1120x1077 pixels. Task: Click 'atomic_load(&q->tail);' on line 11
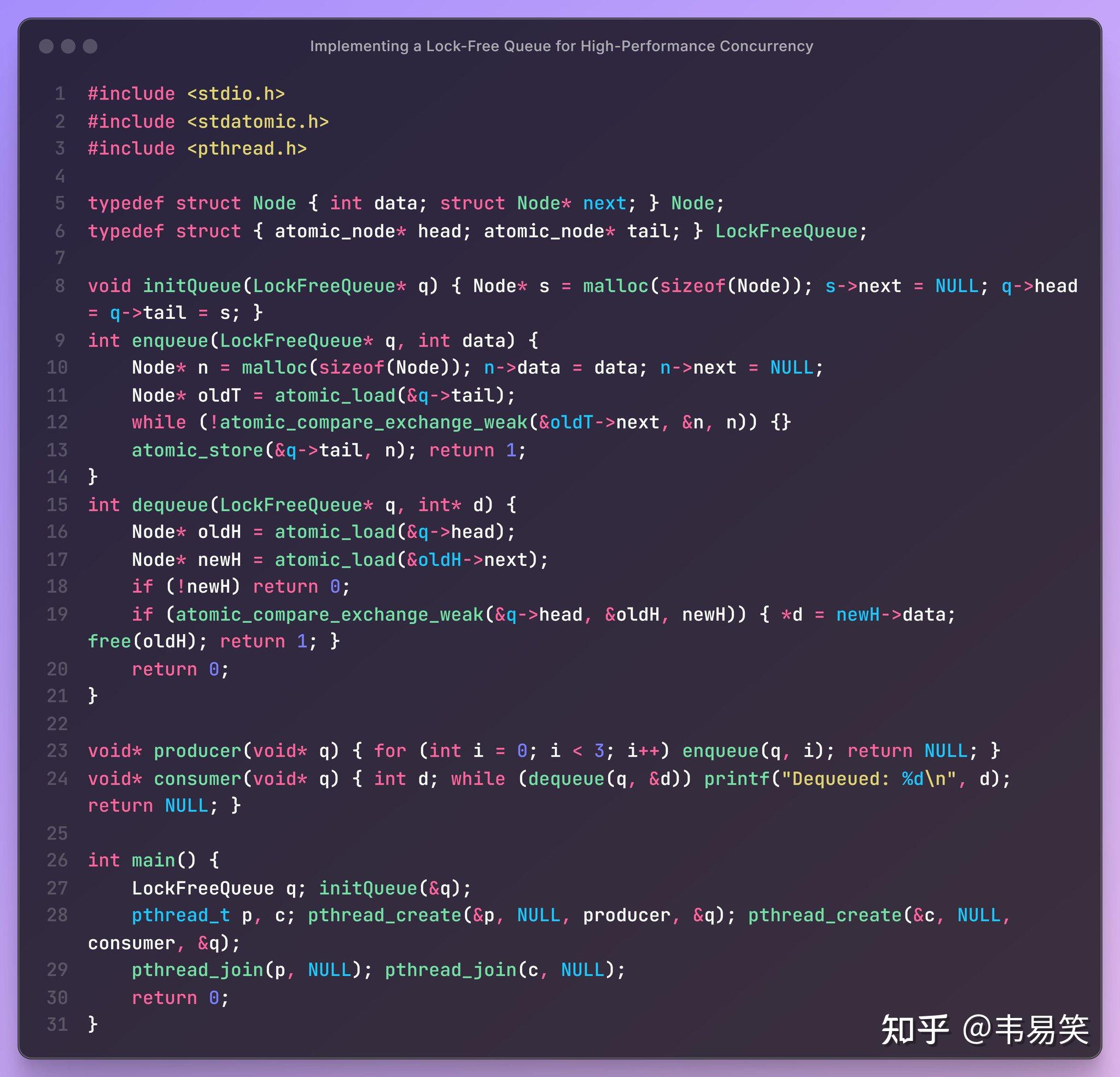(x=395, y=395)
